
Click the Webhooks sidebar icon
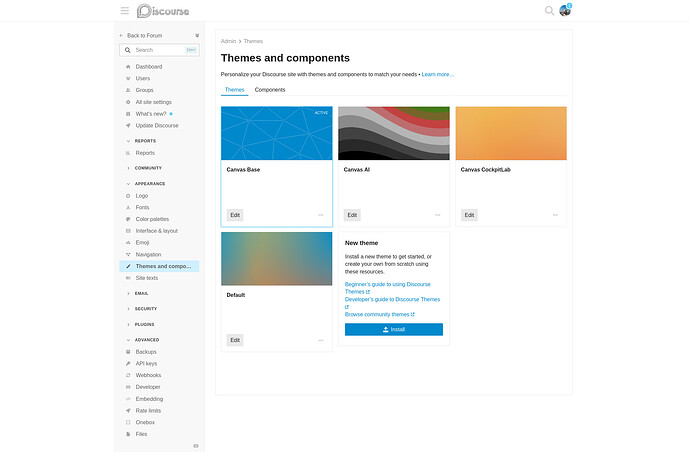128,375
